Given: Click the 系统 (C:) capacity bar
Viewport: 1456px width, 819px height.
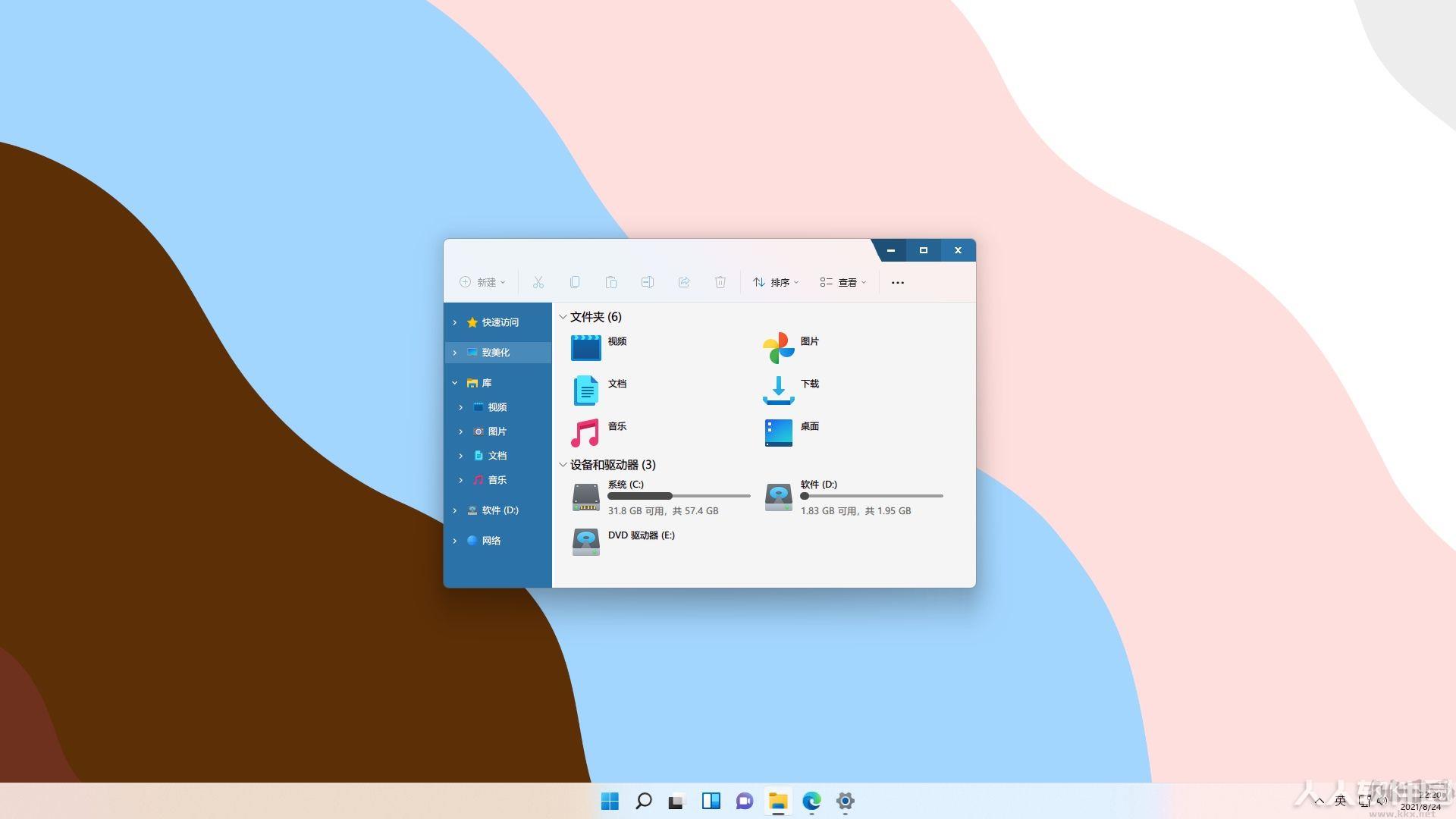Looking at the screenshot, I should point(679,496).
